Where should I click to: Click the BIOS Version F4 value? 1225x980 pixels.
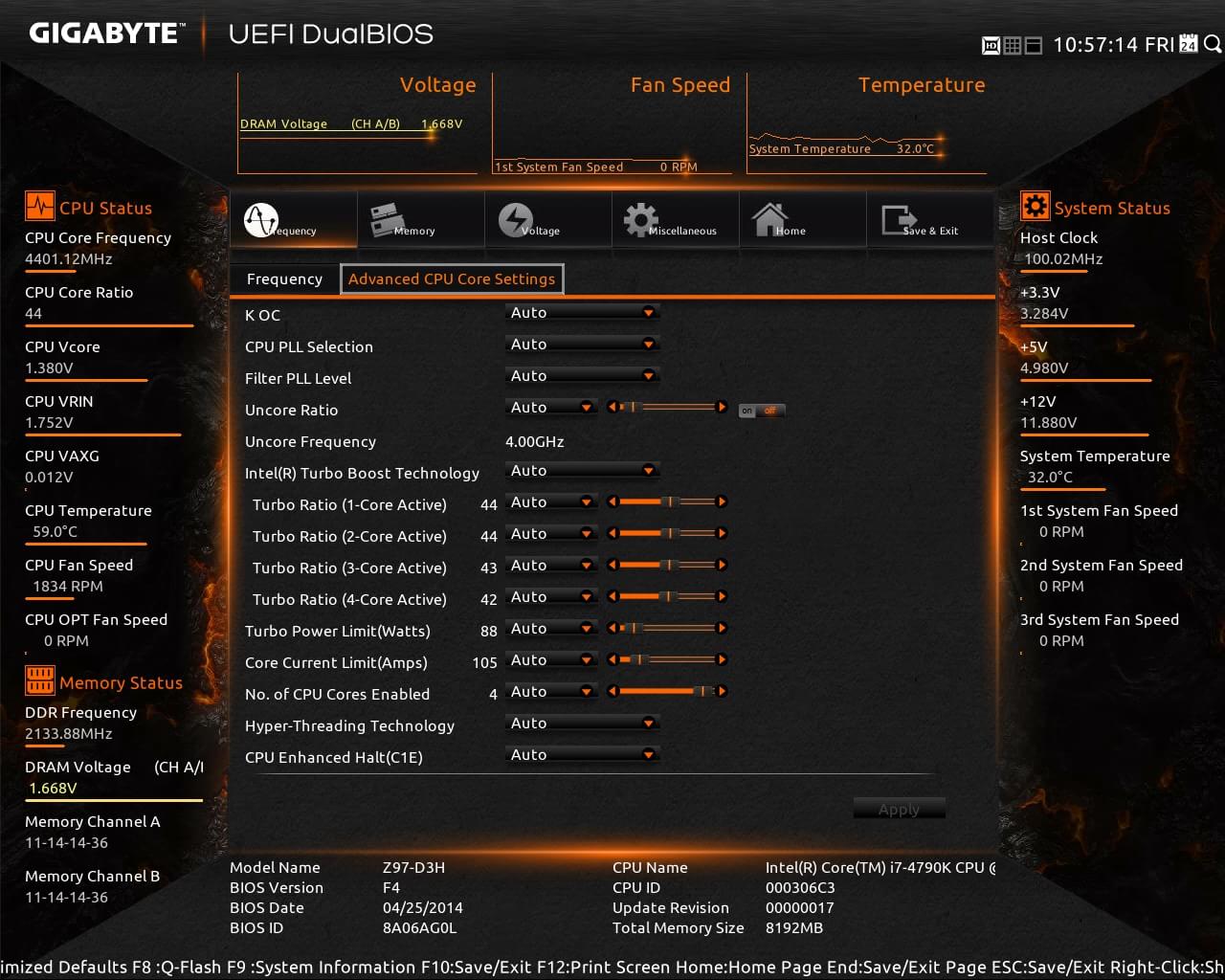pos(391,887)
